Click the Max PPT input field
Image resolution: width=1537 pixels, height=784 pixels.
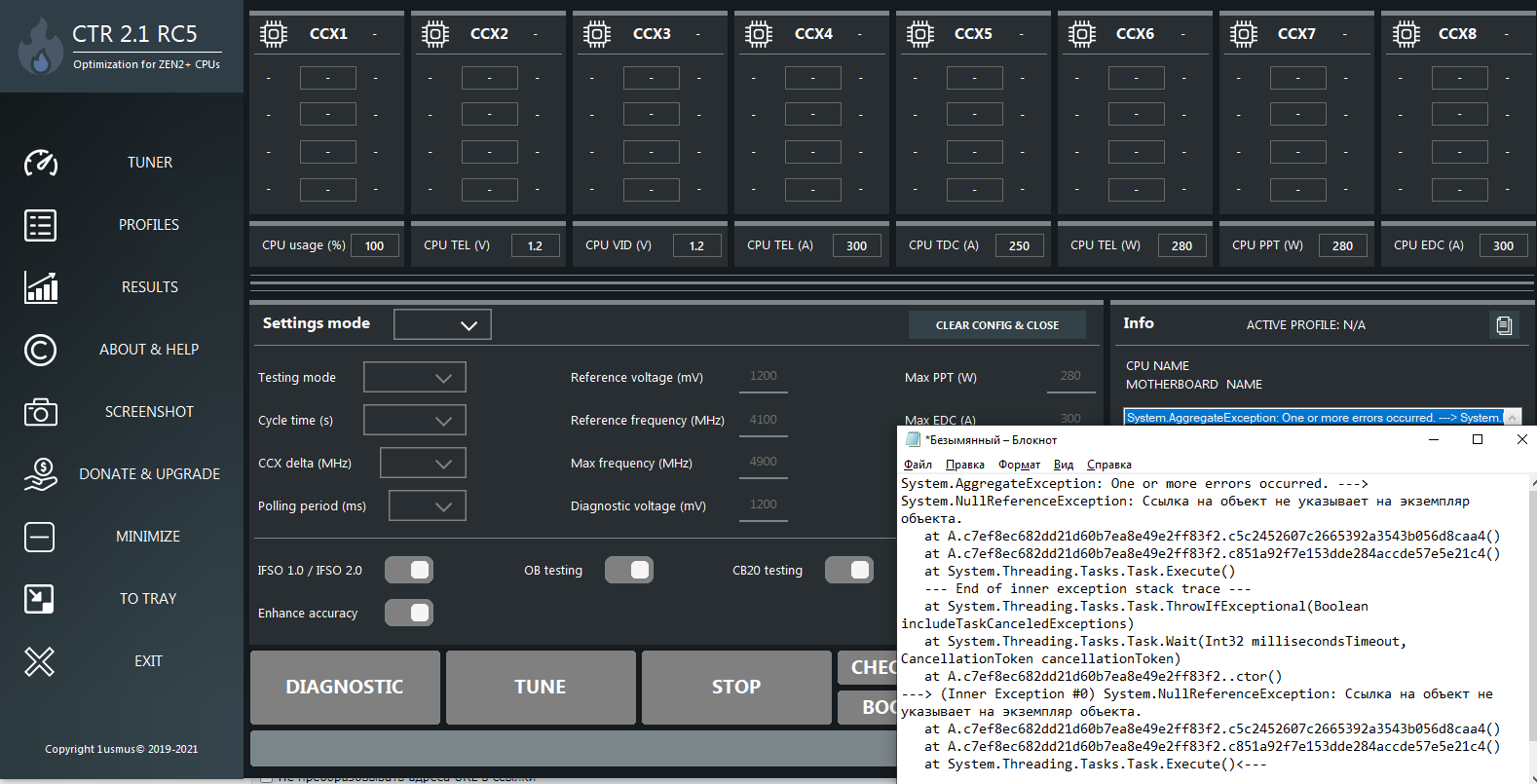pyautogui.click(x=1071, y=377)
